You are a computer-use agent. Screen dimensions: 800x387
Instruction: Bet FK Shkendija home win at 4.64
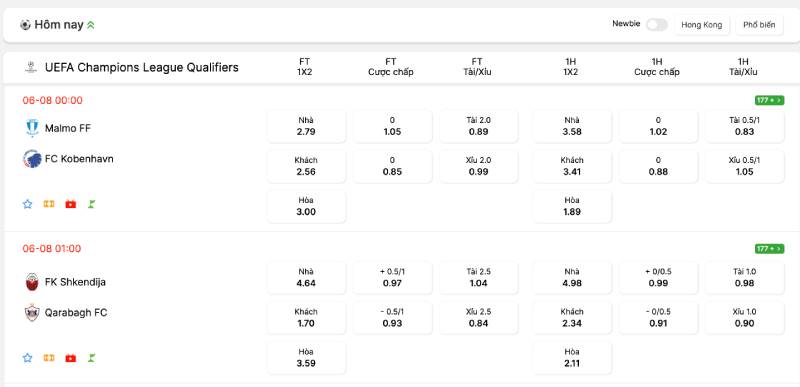306,278
